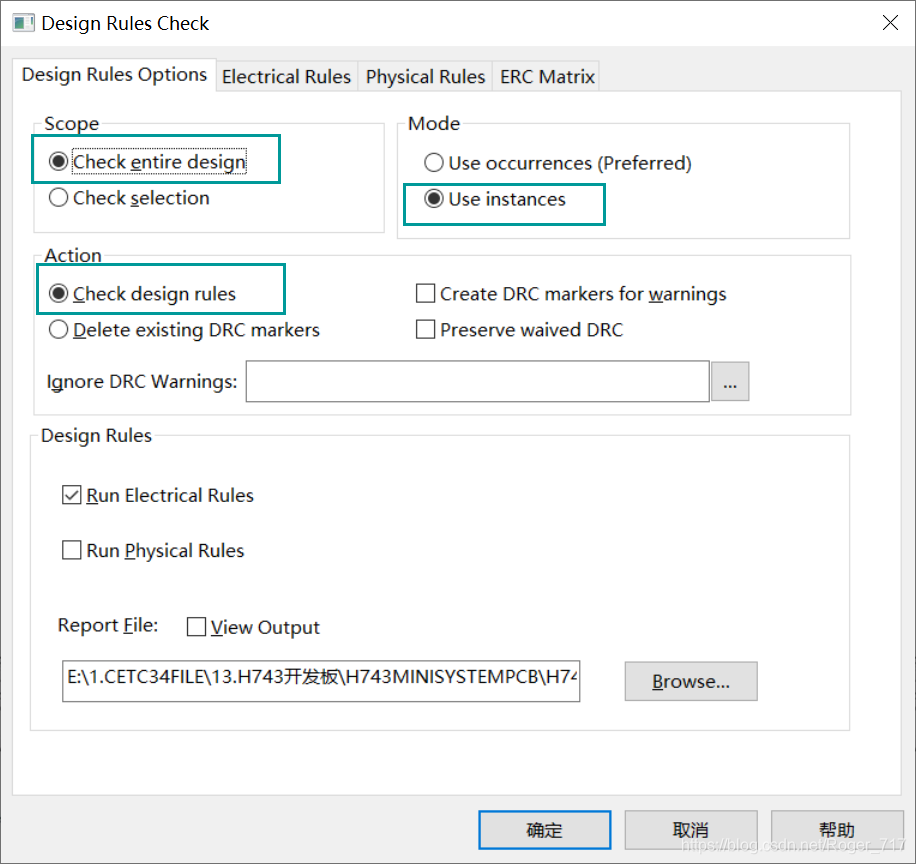Screen dimensions: 916x864
Task: Close the Design Rules Check dialog
Action: (887, 23)
